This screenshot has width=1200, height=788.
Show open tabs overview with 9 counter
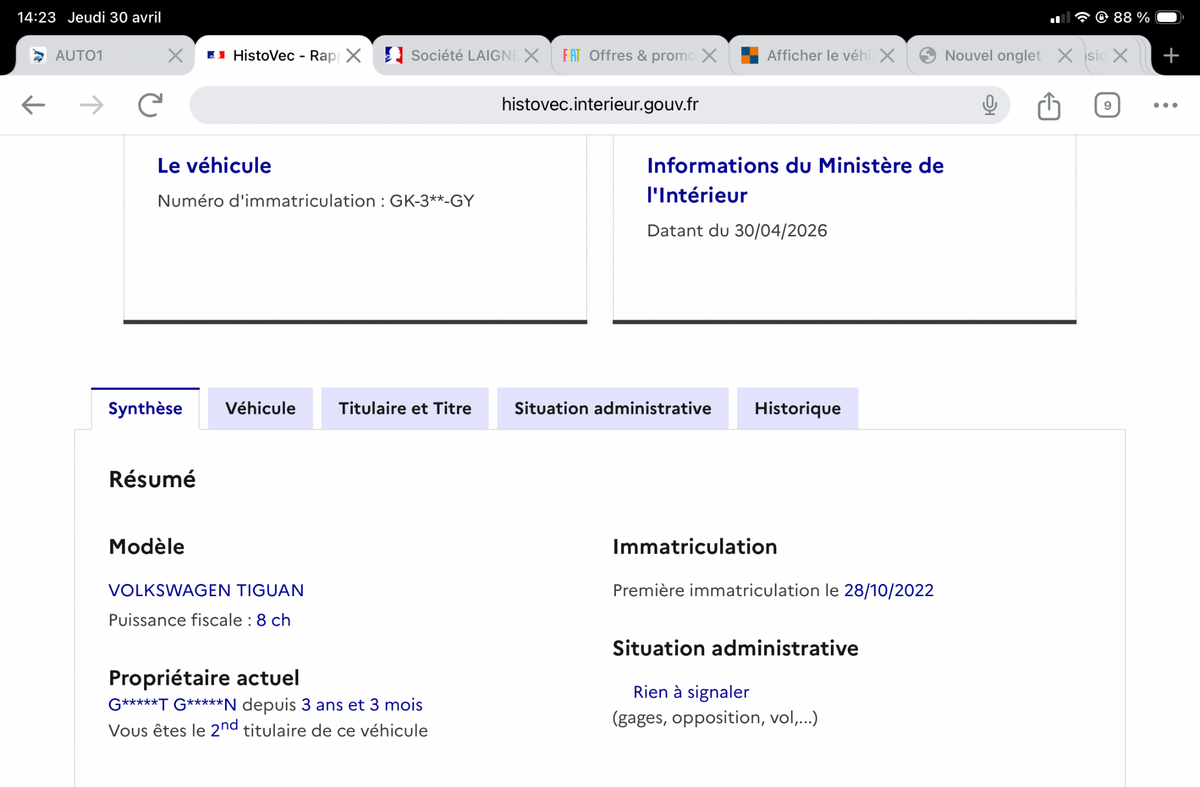(x=1106, y=105)
